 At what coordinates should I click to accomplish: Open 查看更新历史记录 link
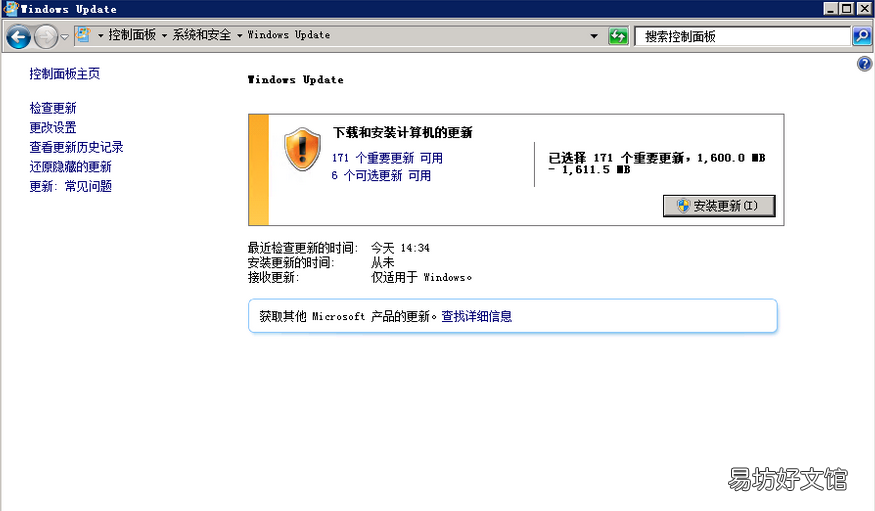76,147
